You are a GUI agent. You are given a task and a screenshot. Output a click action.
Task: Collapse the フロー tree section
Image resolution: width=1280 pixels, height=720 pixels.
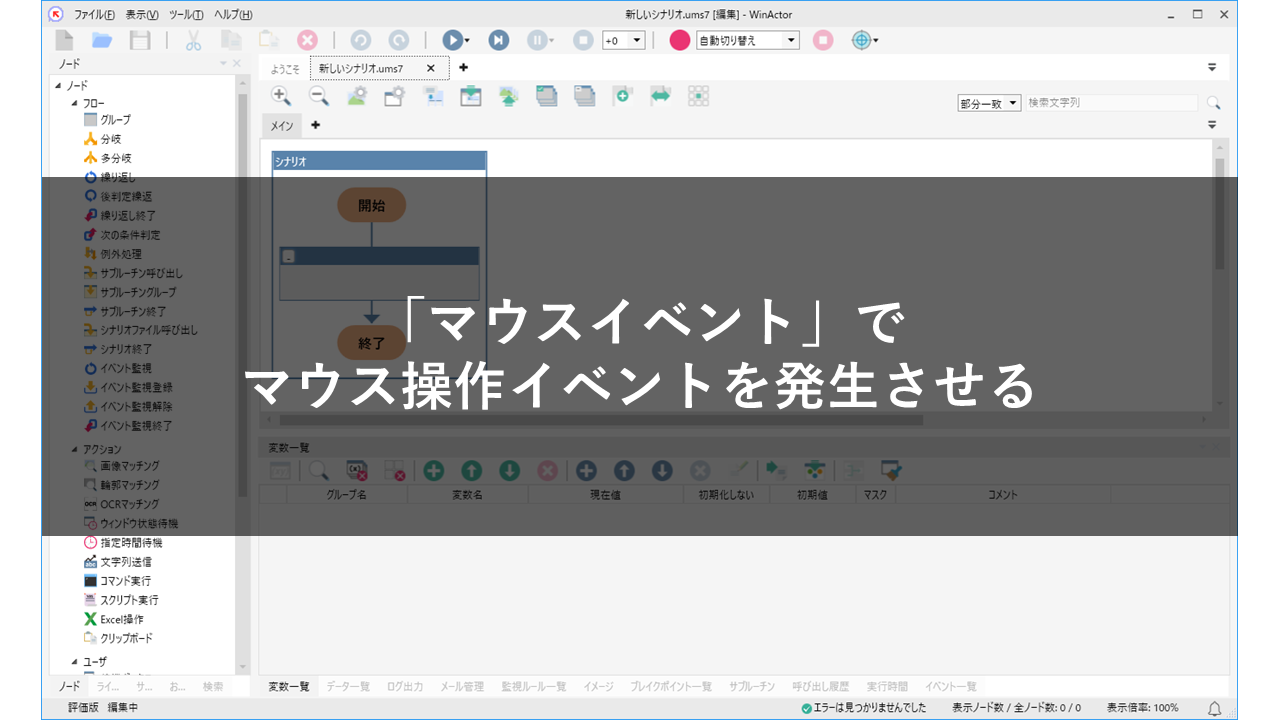(74, 102)
